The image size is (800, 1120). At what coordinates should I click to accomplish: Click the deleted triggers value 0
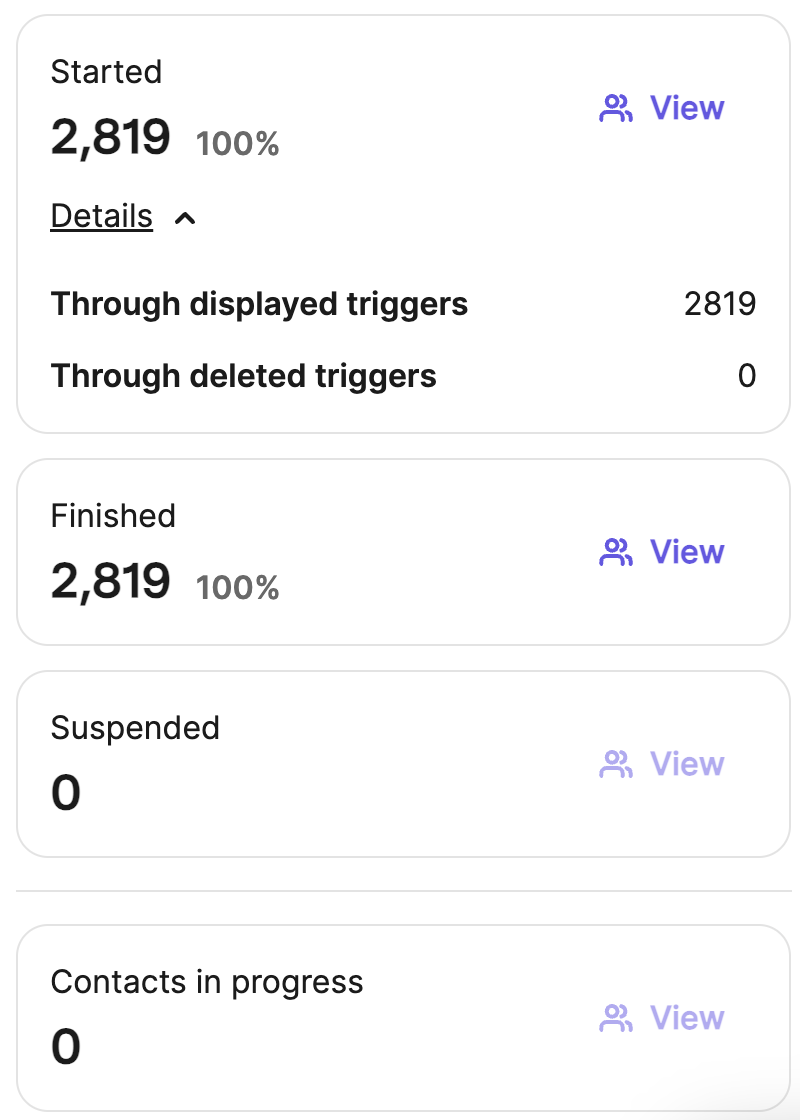pos(746,376)
